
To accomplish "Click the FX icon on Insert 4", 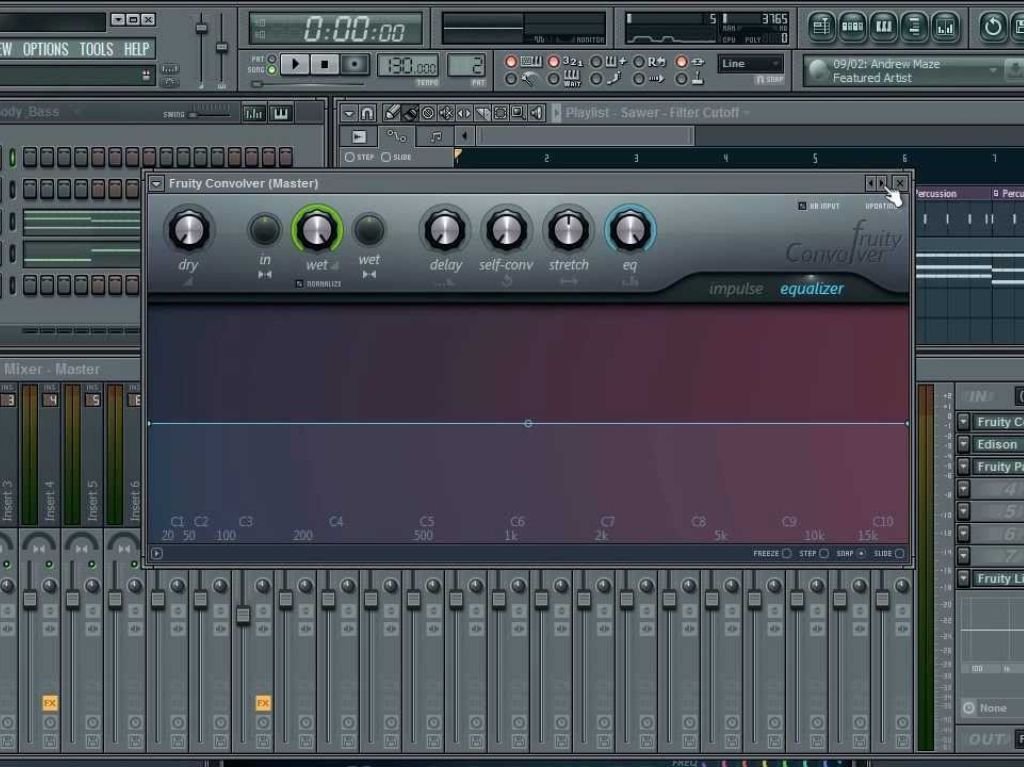I will [50, 703].
